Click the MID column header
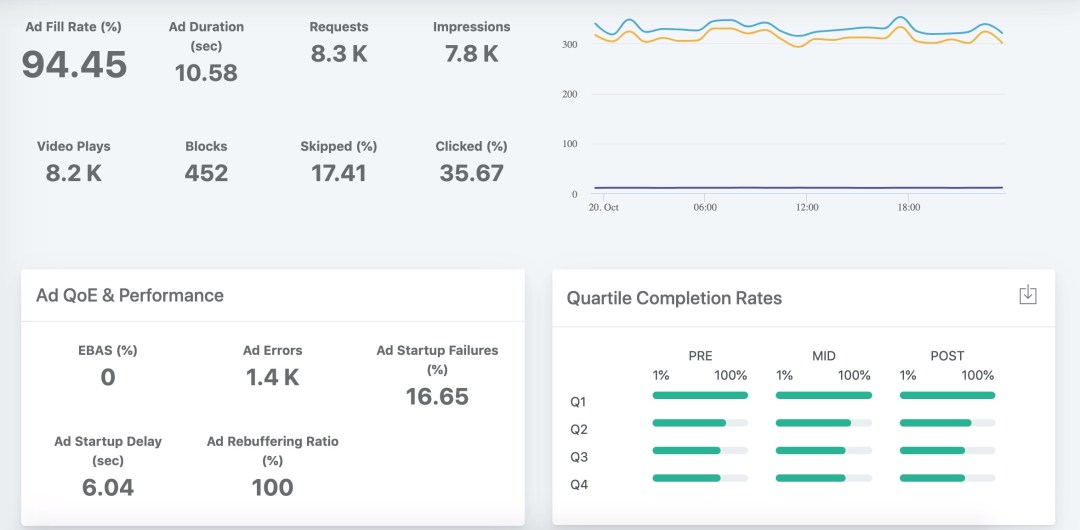The image size is (1080, 530). tap(823, 356)
